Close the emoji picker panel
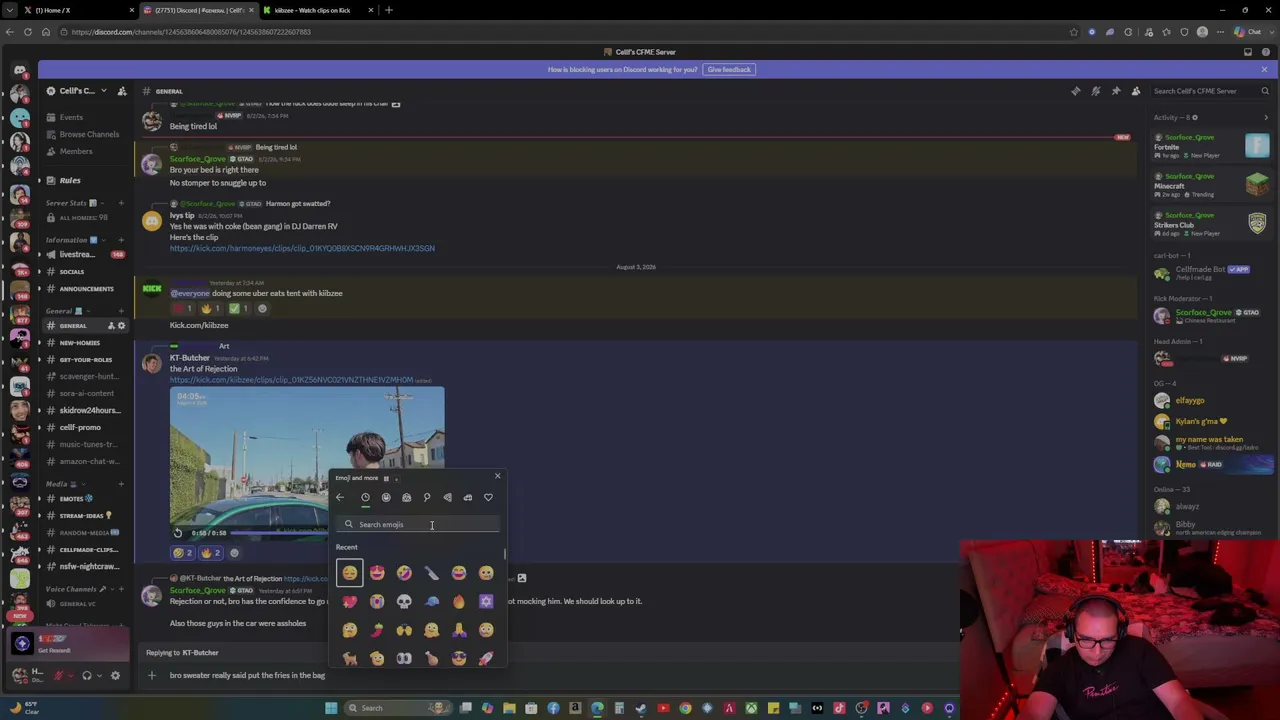Screen dimensions: 1280x720 497,476
